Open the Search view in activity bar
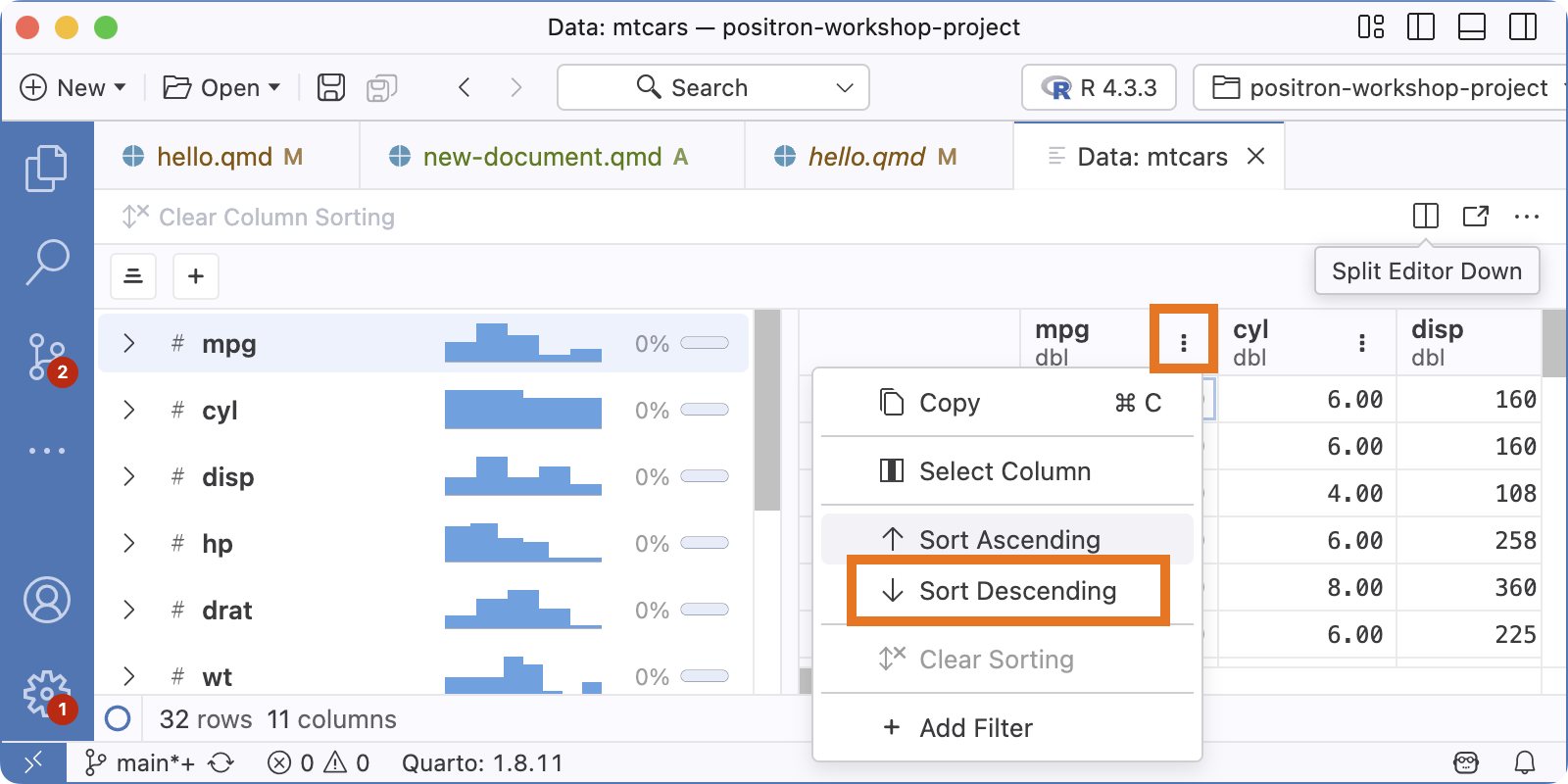The height and width of the screenshot is (784, 1568). (46, 262)
